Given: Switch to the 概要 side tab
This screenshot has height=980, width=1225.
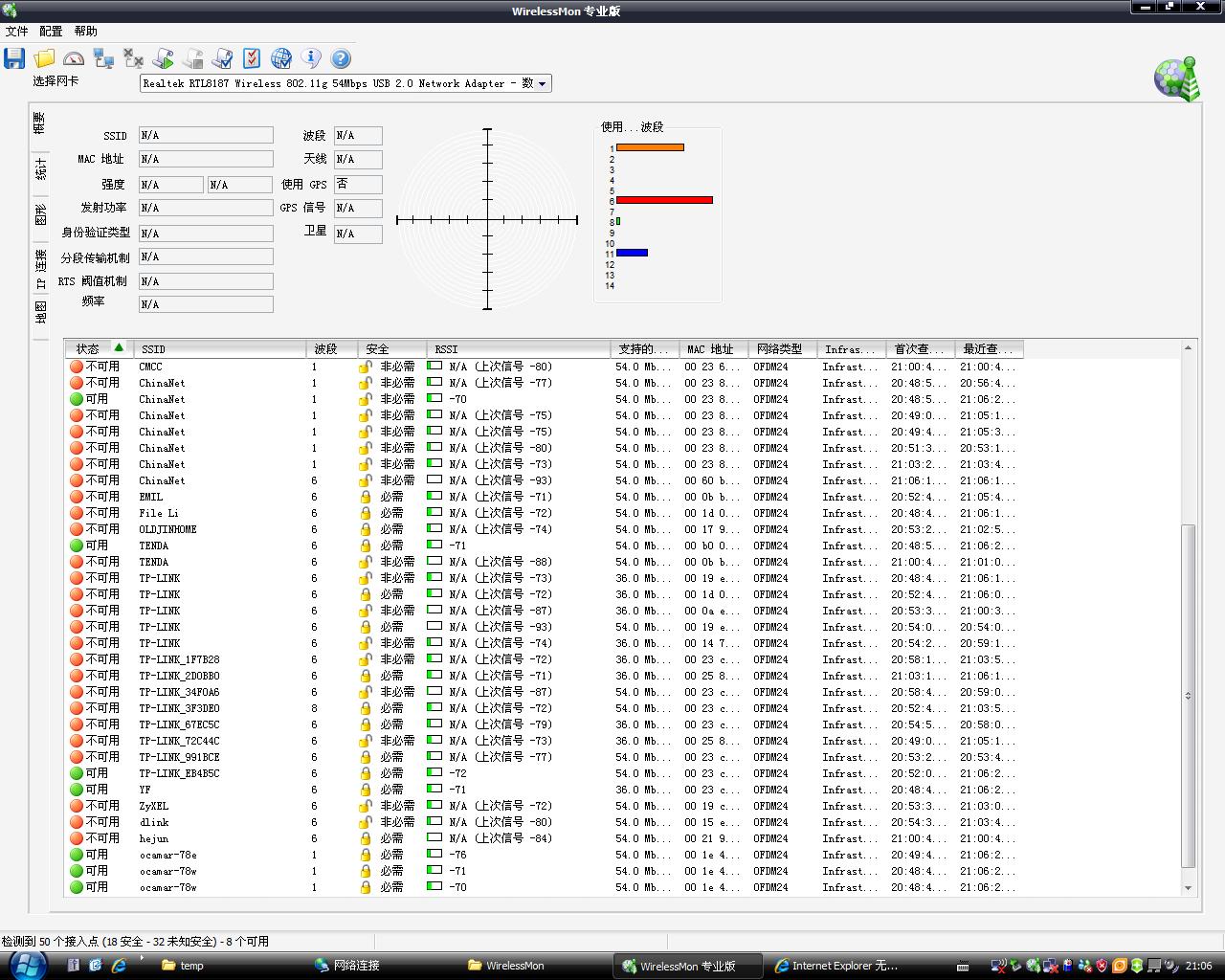Looking at the screenshot, I should click(x=40, y=122).
